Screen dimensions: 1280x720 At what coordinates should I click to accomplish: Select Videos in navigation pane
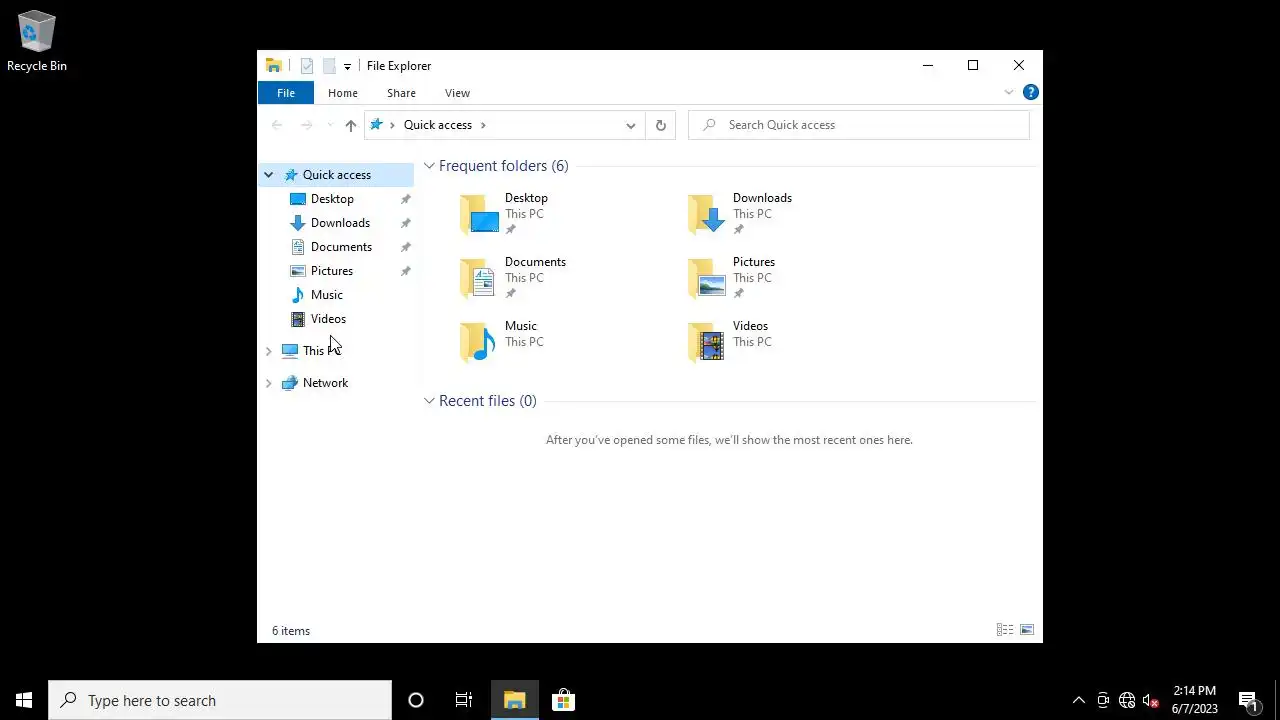pyautogui.click(x=328, y=319)
